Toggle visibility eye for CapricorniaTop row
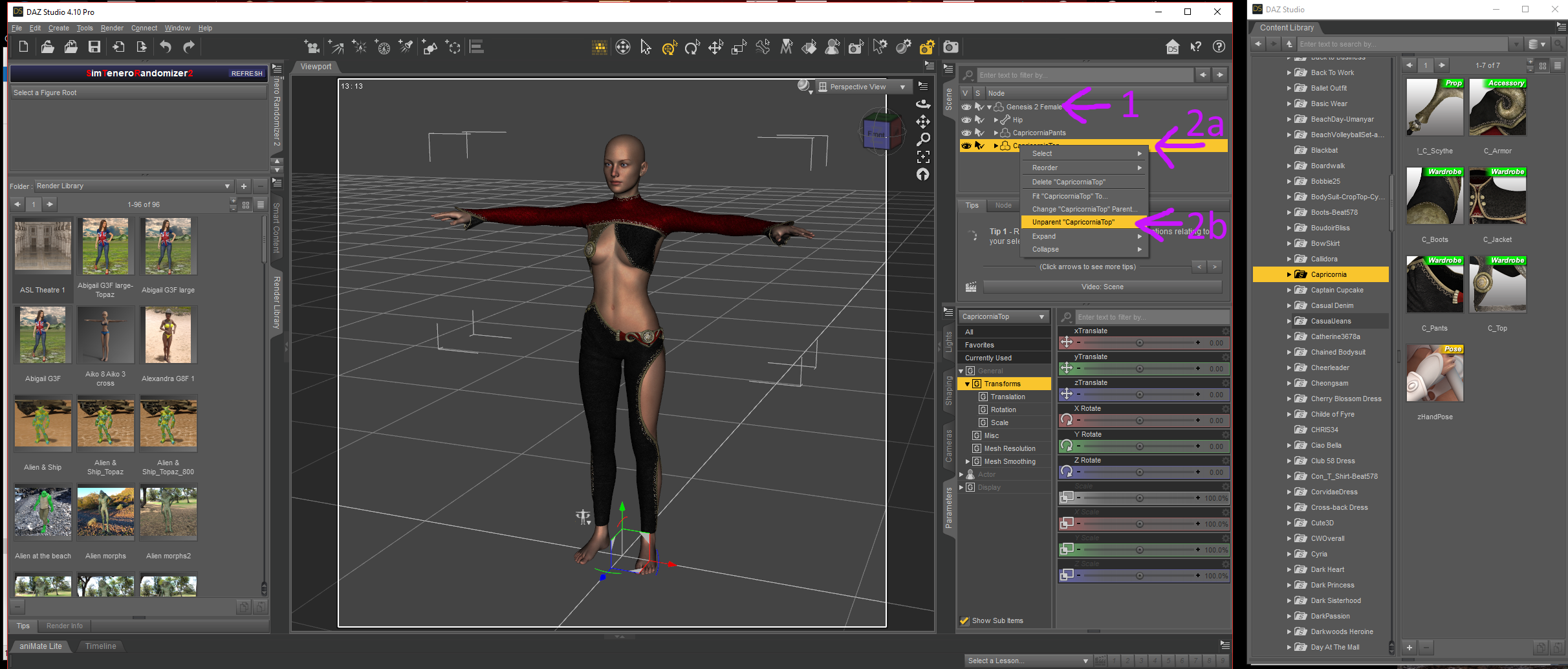Viewport: 1568px width, 669px height. [x=966, y=146]
